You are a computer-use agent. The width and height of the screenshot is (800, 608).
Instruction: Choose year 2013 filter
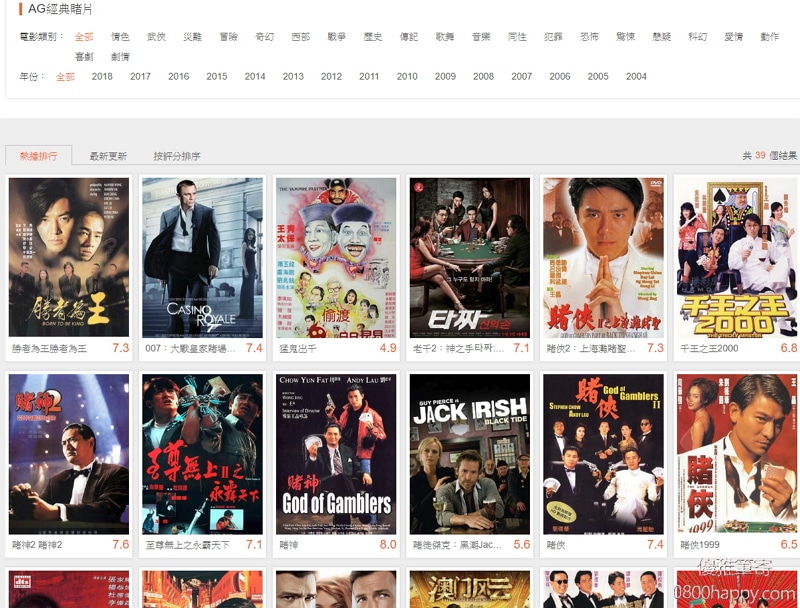click(293, 77)
